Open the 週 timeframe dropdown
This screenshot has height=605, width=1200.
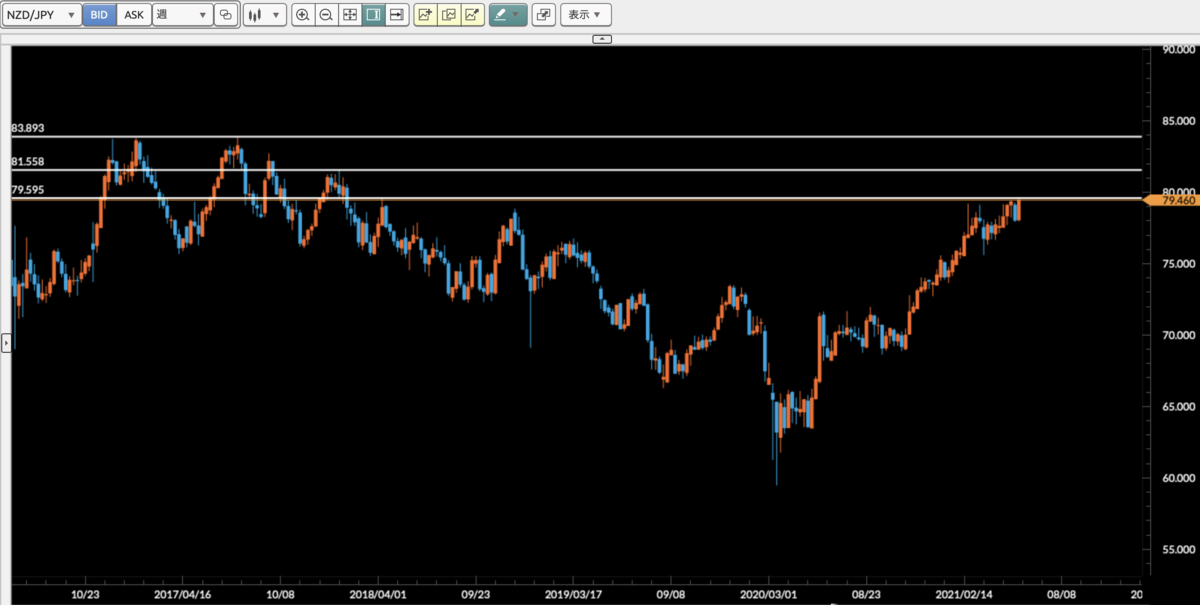(x=182, y=15)
